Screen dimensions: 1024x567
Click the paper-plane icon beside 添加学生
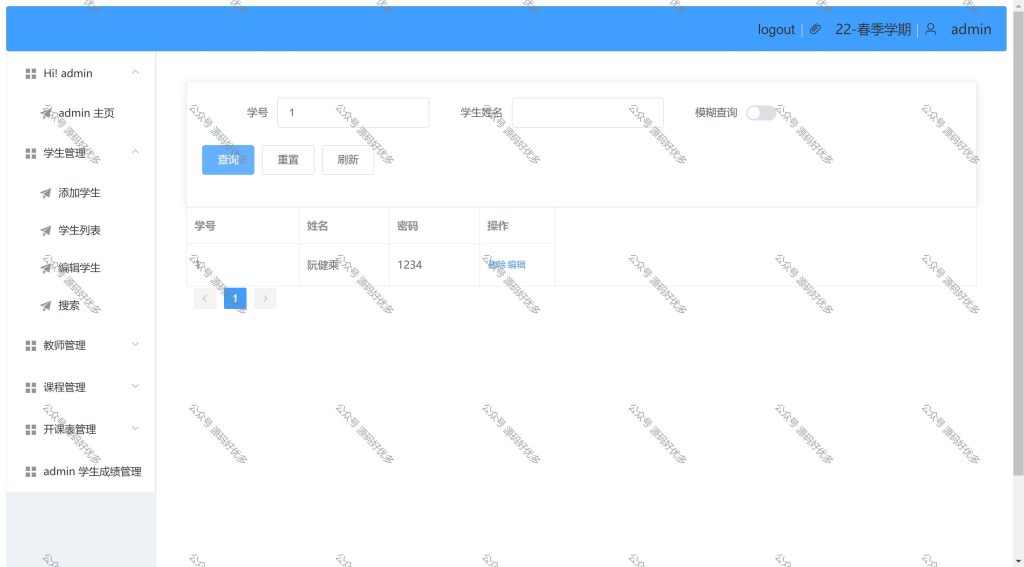tap(46, 193)
